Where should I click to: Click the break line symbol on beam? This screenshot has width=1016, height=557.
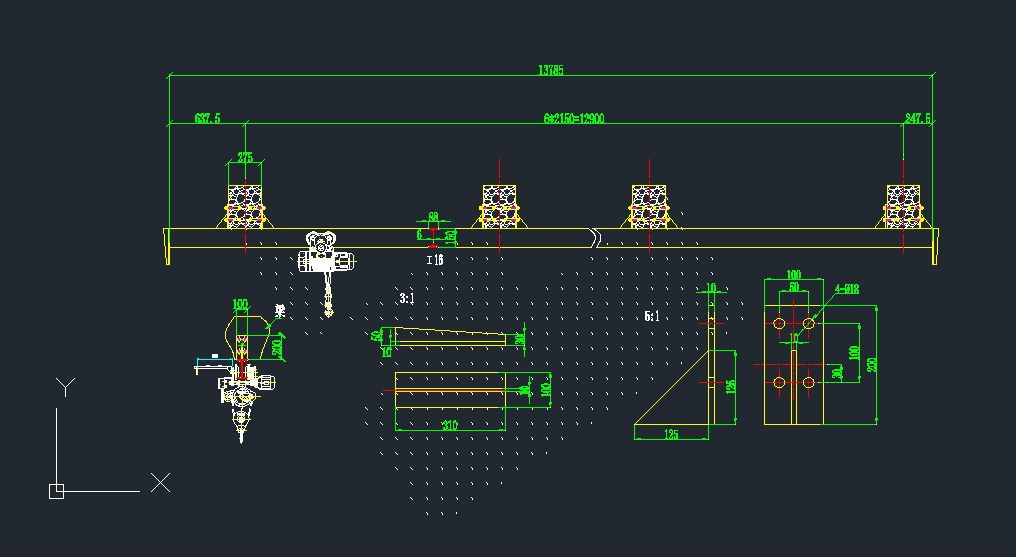pyautogui.click(x=595, y=238)
